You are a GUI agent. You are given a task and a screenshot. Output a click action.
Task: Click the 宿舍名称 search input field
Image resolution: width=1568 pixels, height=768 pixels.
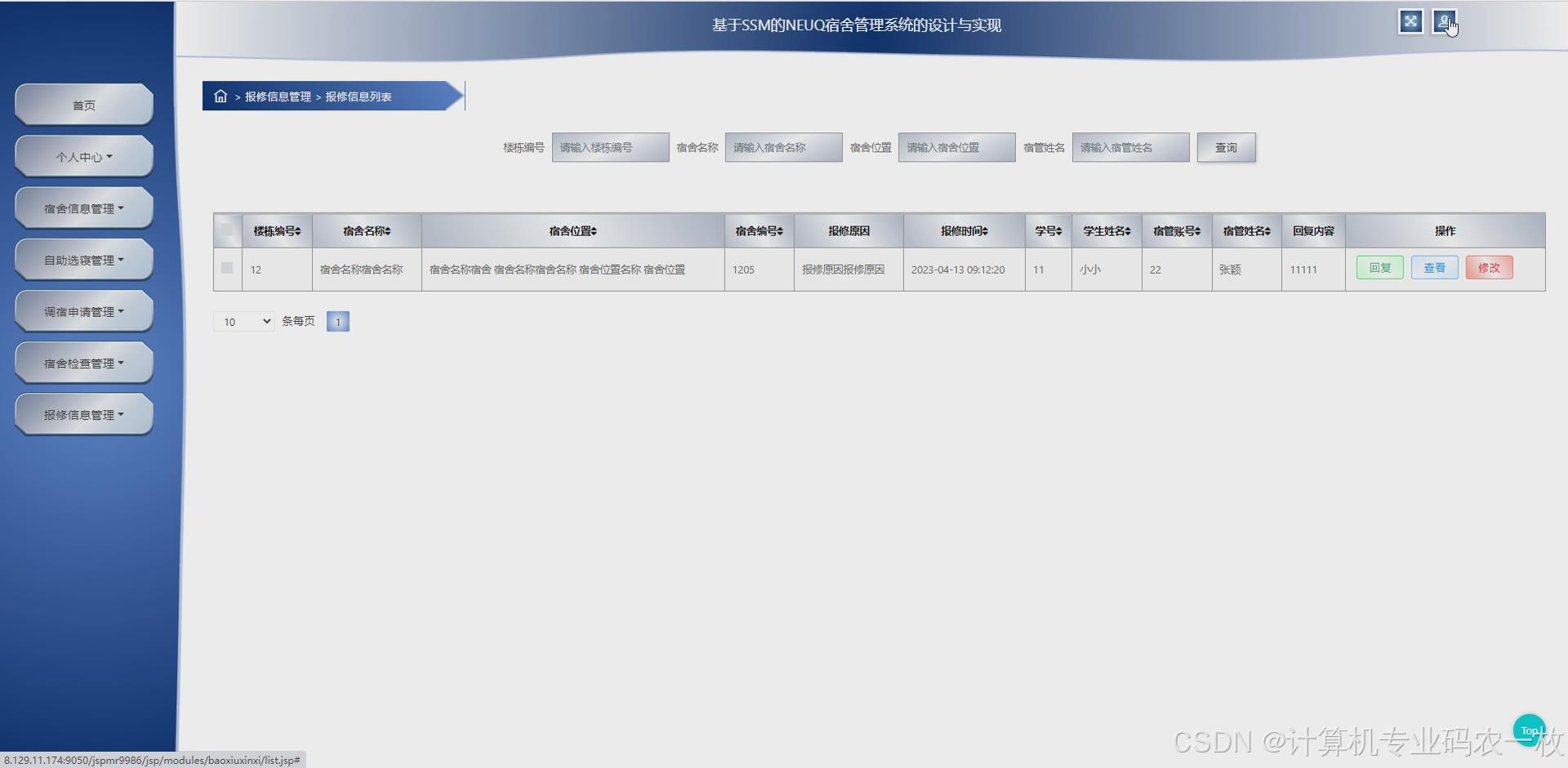pyautogui.click(x=782, y=147)
